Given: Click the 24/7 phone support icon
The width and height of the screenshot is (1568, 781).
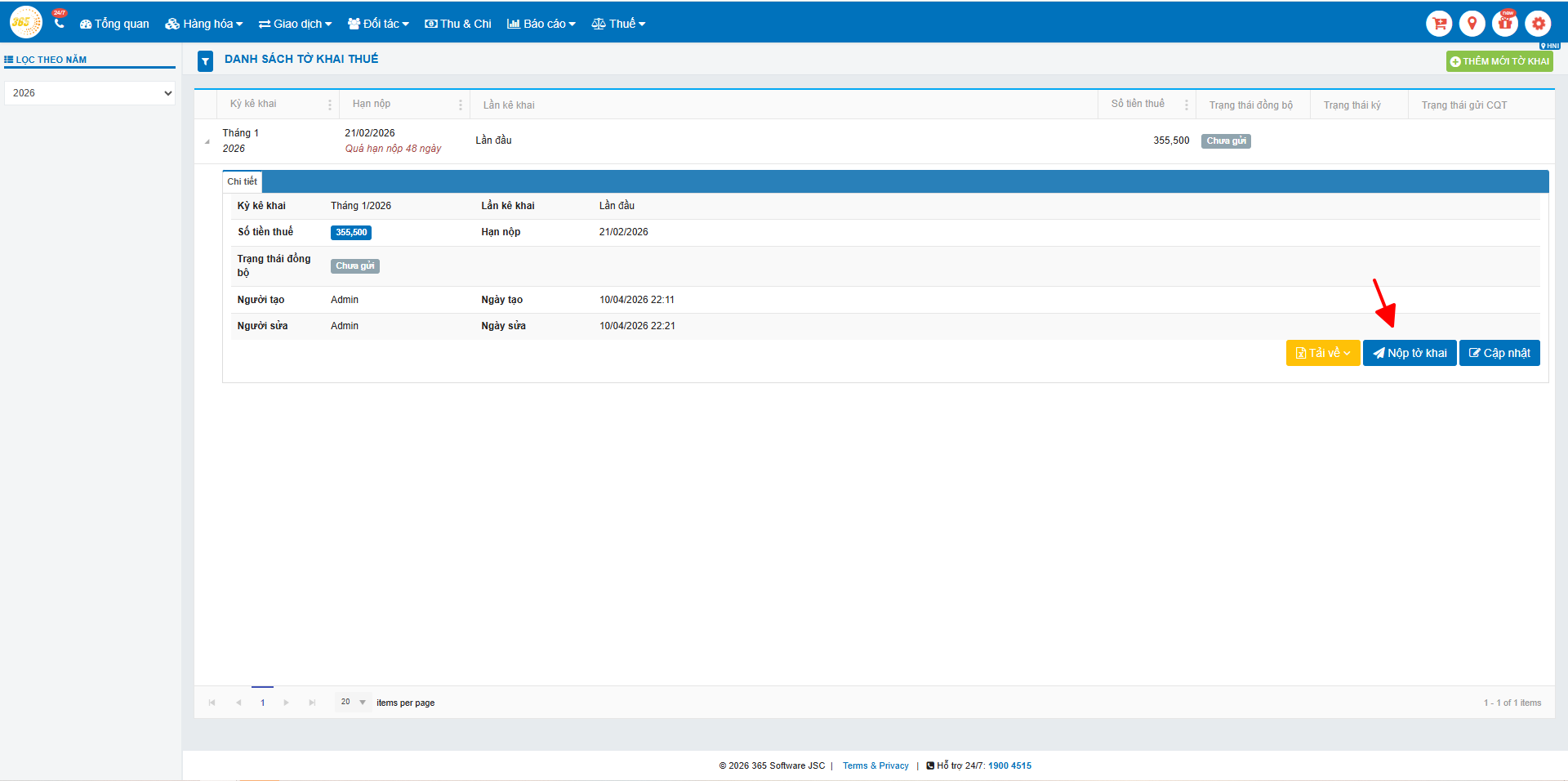Looking at the screenshot, I should coord(59,22).
